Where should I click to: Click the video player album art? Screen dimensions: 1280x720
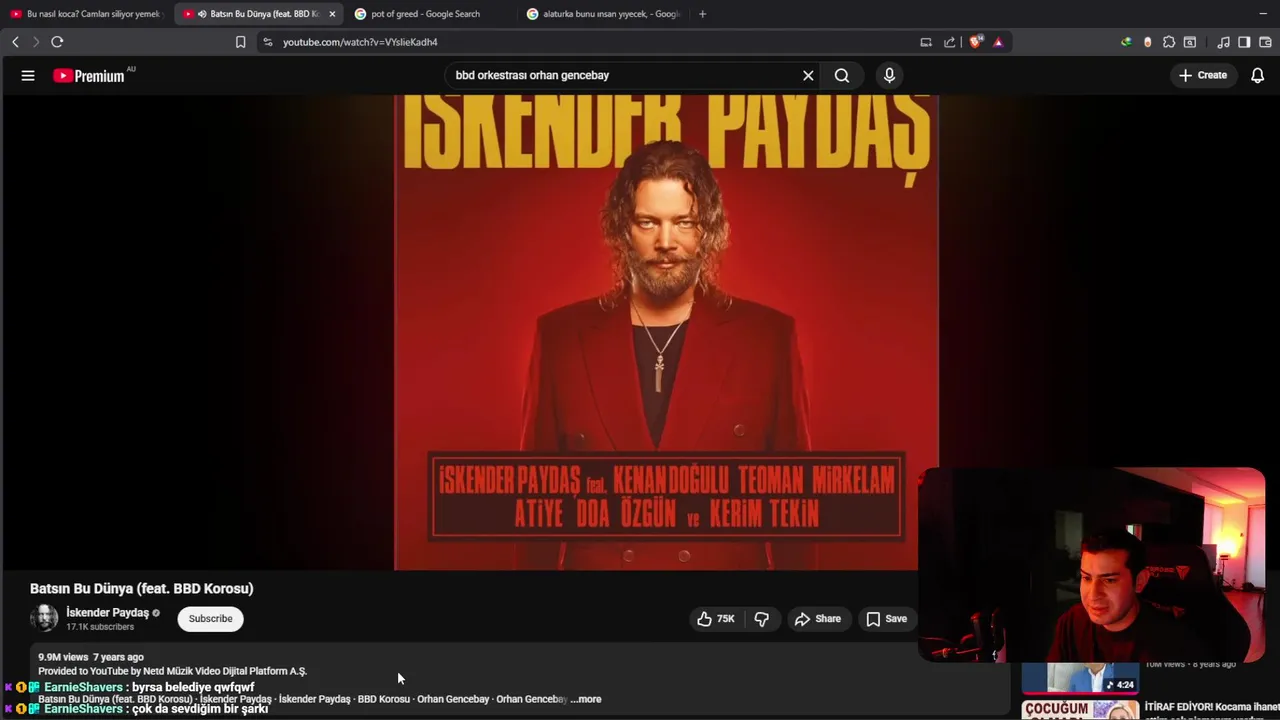point(666,333)
